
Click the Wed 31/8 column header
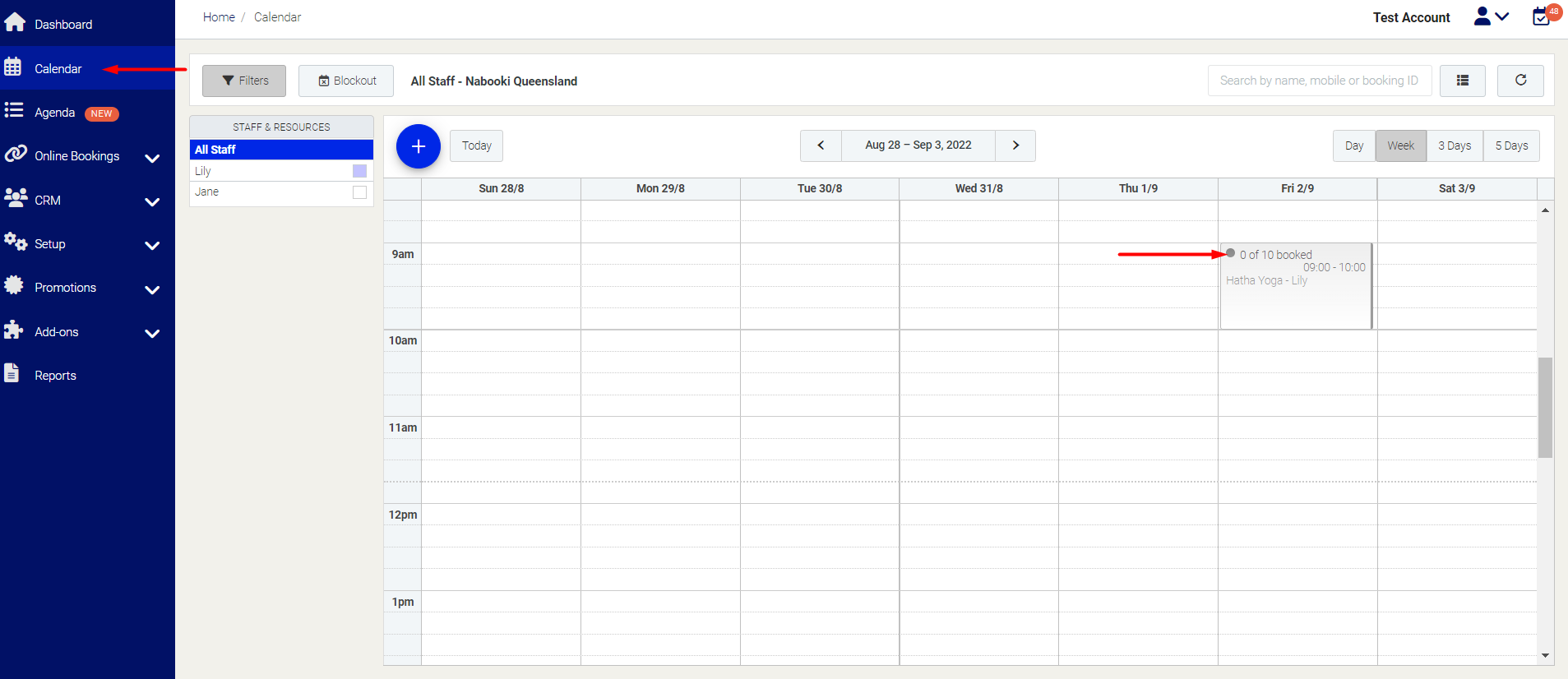[979, 188]
